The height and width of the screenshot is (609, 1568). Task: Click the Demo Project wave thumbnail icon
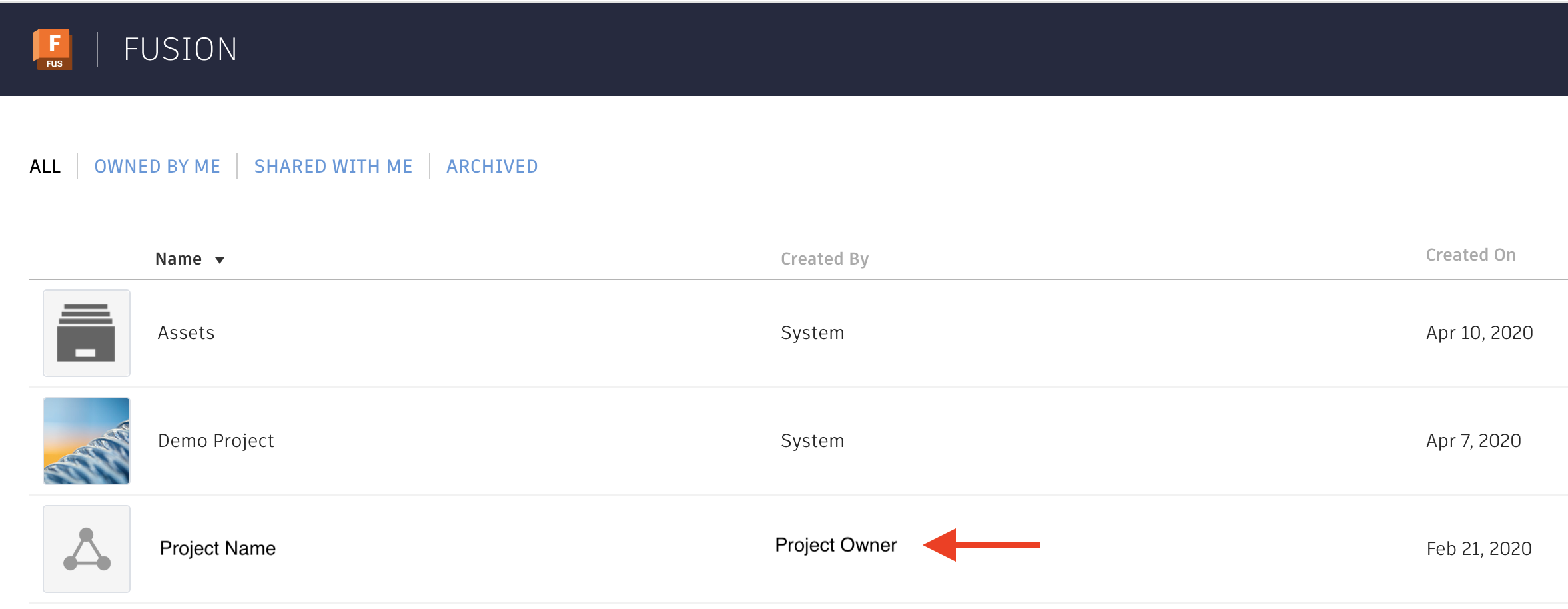[86, 440]
